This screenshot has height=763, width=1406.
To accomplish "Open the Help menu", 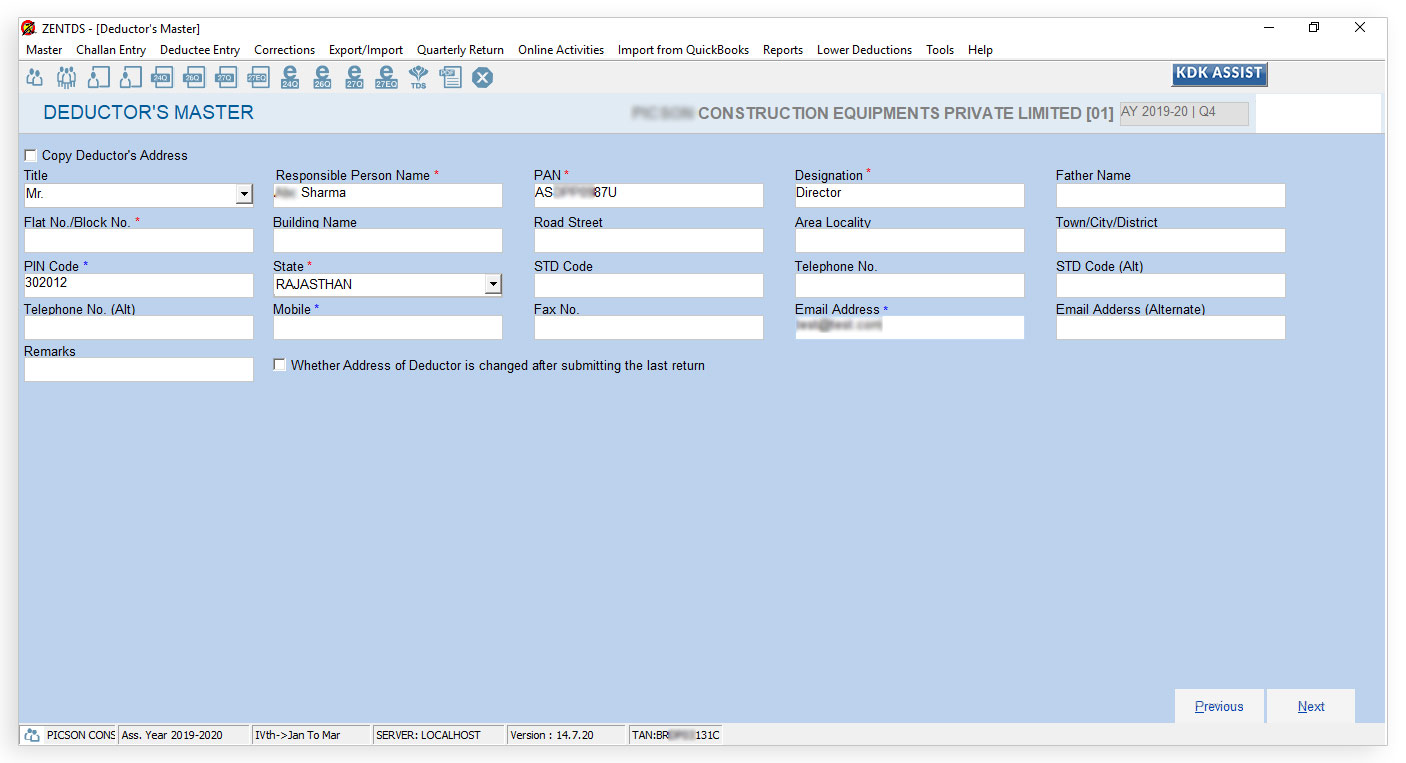I will pos(980,50).
